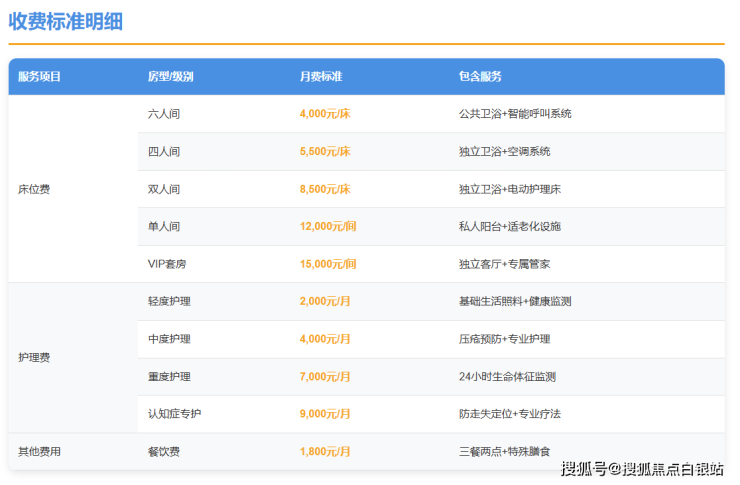Screen dimensions: 740x485
Task: Click the 收费标准明细 page title
Action: click(66, 21)
